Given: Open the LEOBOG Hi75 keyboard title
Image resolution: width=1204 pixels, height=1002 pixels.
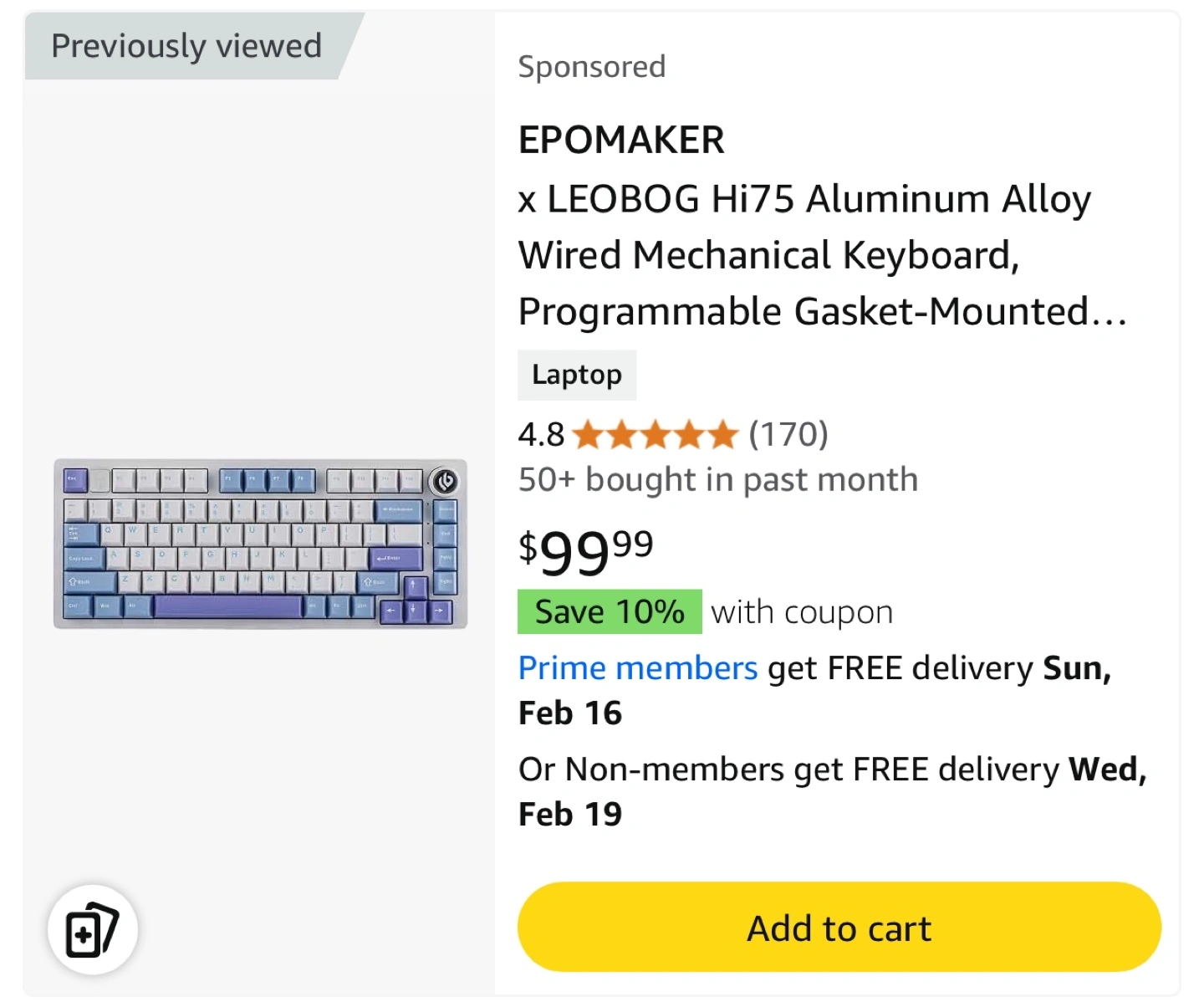Looking at the screenshot, I should tap(823, 255).
